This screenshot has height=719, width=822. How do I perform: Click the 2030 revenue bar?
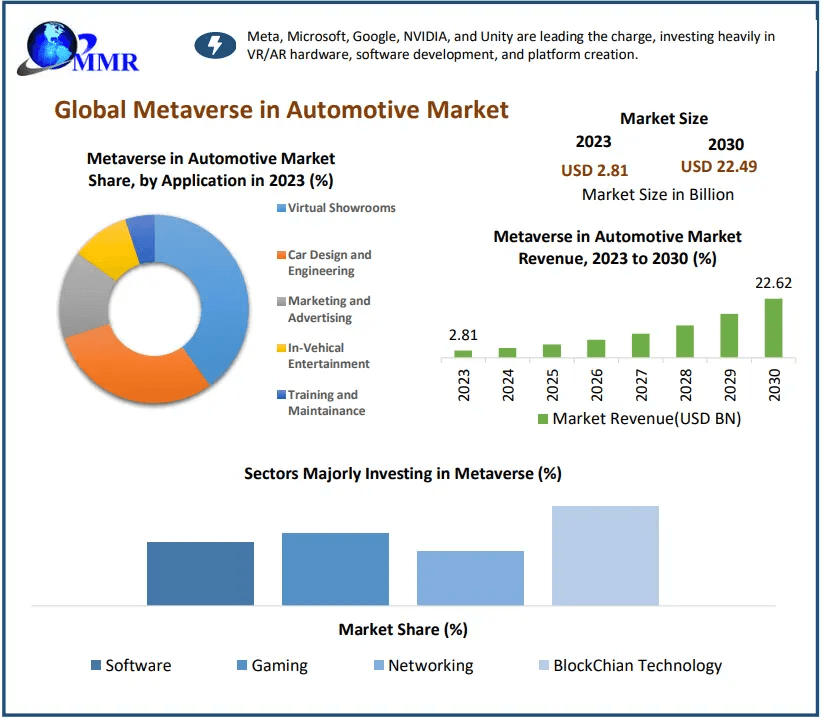click(773, 328)
